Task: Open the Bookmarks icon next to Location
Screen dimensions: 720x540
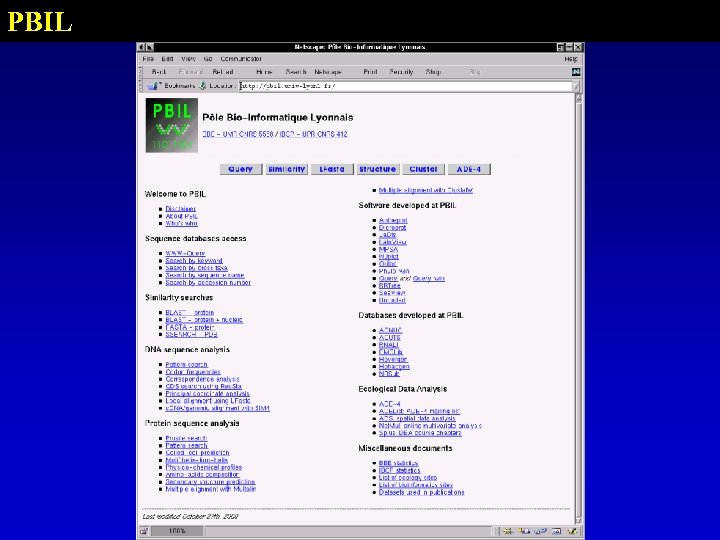Action: (153, 85)
